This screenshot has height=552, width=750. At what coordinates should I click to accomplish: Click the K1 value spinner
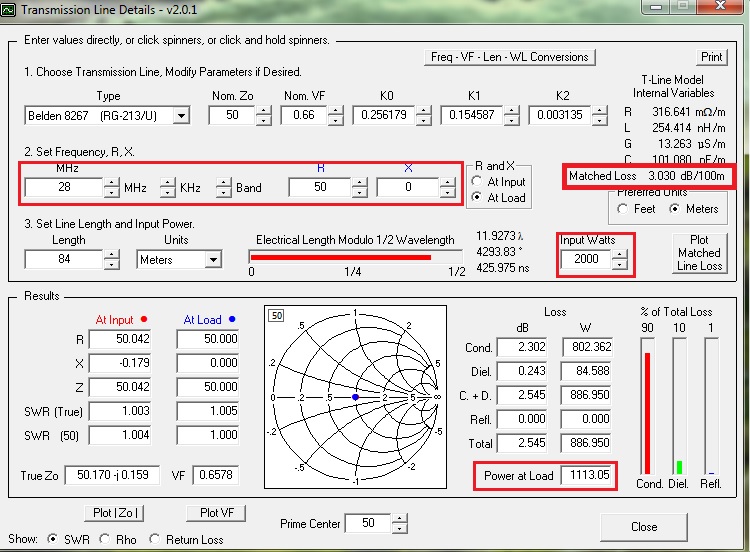pos(511,115)
